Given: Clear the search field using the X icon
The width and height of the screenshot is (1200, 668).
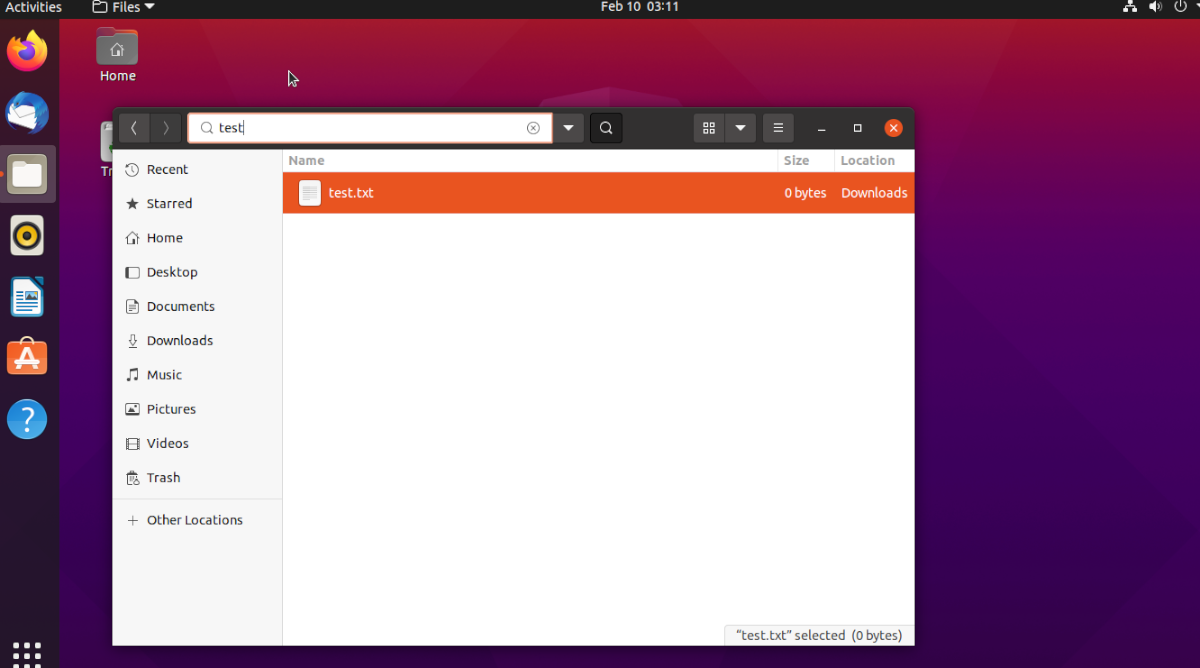Looking at the screenshot, I should click(533, 128).
